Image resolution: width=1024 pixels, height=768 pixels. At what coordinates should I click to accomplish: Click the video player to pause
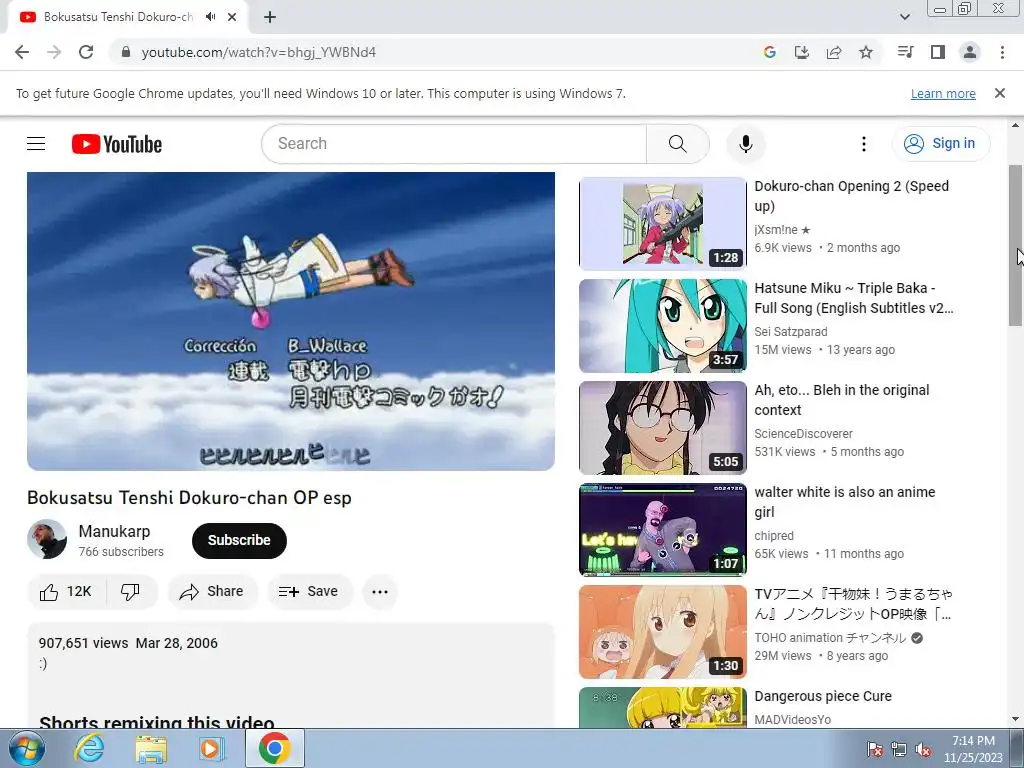291,321
